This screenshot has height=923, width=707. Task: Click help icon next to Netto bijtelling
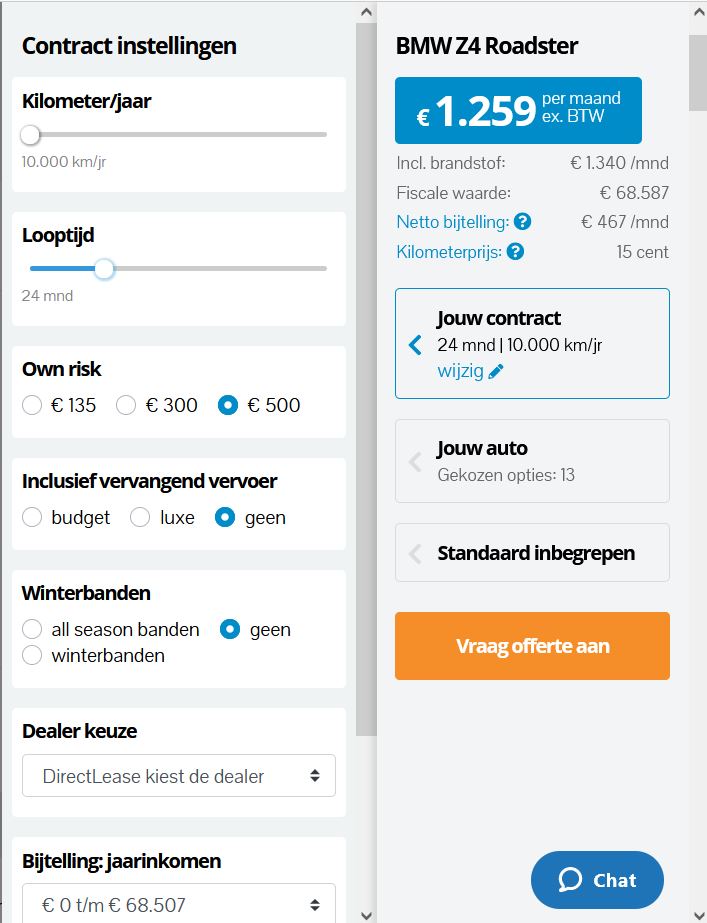522,222
